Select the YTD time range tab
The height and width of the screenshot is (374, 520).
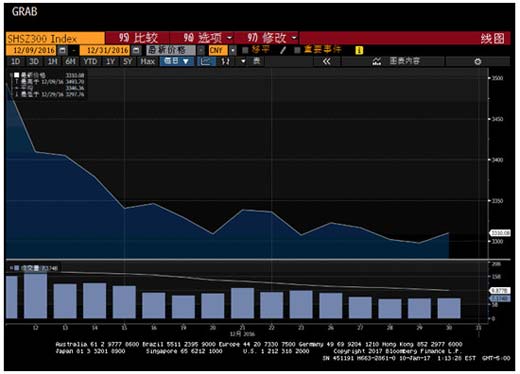90,61
